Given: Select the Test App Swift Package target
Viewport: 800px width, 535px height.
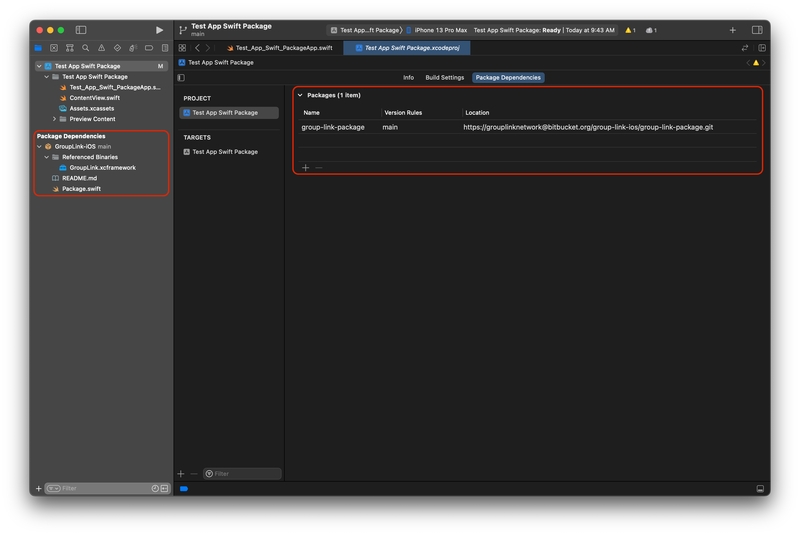Looking at the screenshot, I should (x=224, y=152).
